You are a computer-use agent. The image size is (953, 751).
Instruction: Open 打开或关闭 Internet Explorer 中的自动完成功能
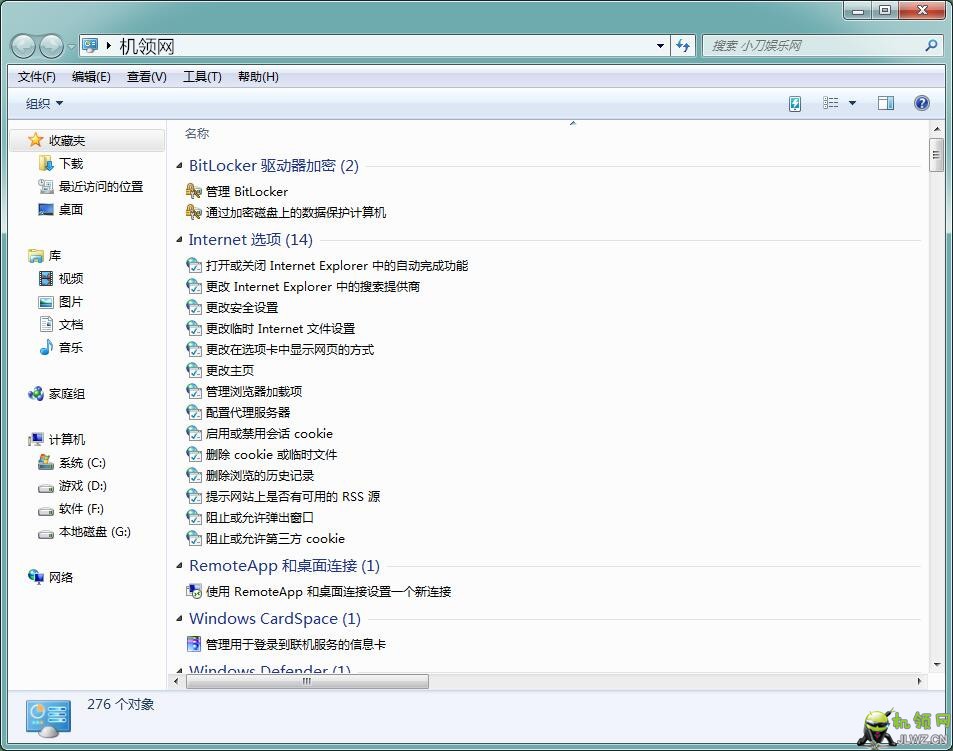click(337, 266)
